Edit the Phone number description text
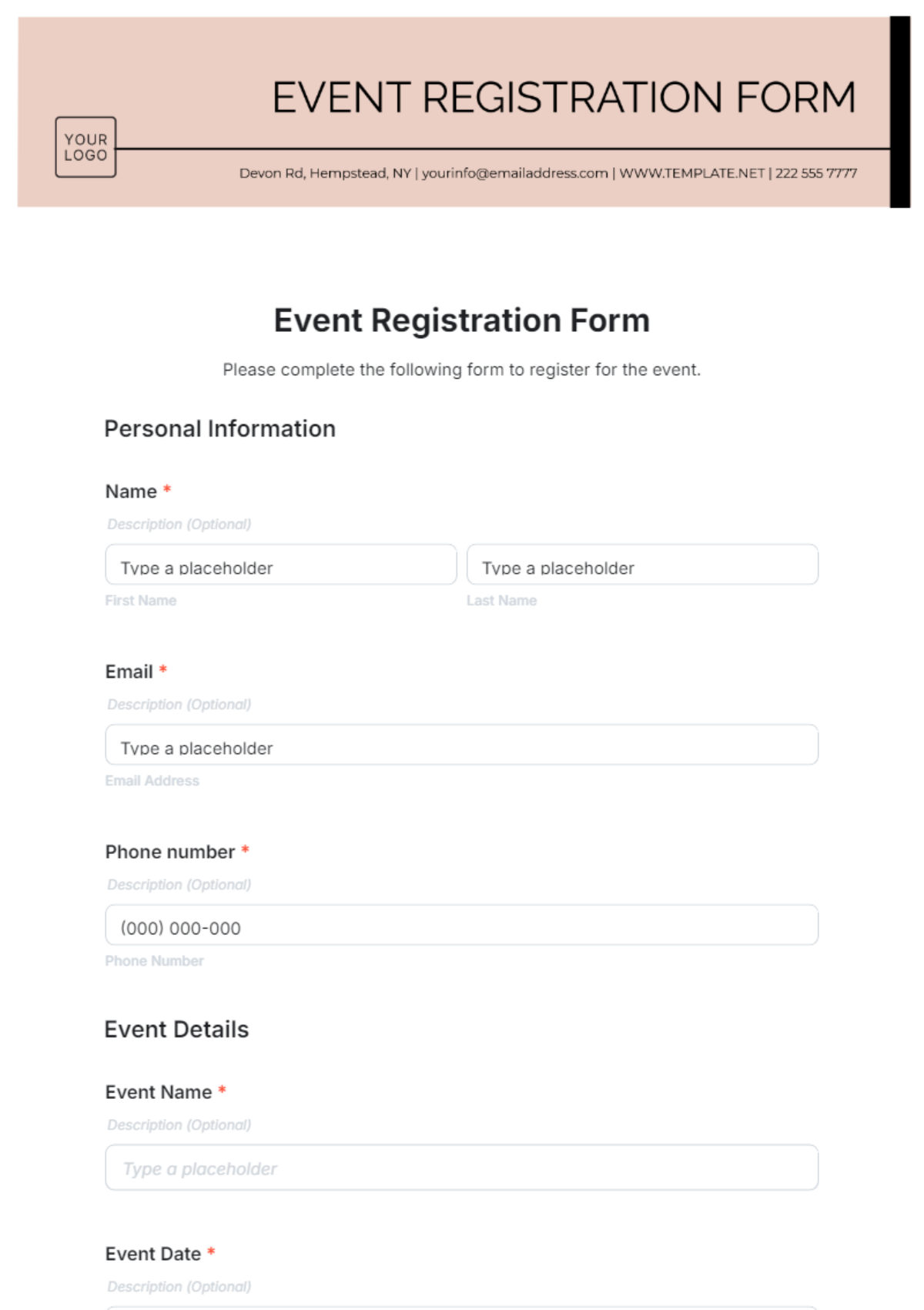Image resolution: width=924 pixels, height=1310 pixels. 179,885
